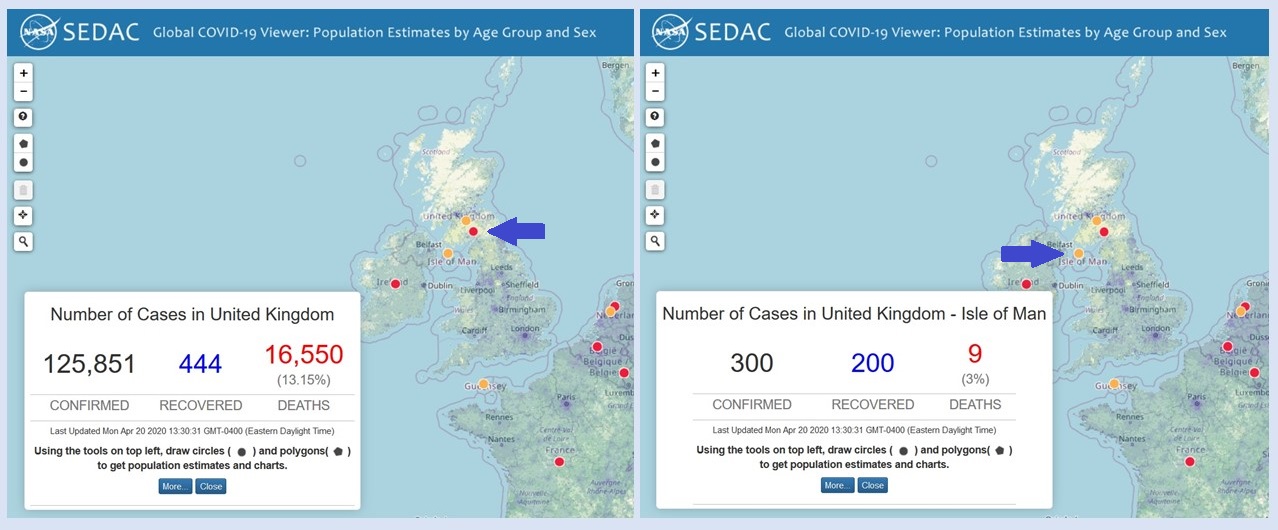The image size is (1278, 530).
Task: Click 'Number of Cases in United Kingdom - Isle of Man' heading
Action: tap(854, 314)
